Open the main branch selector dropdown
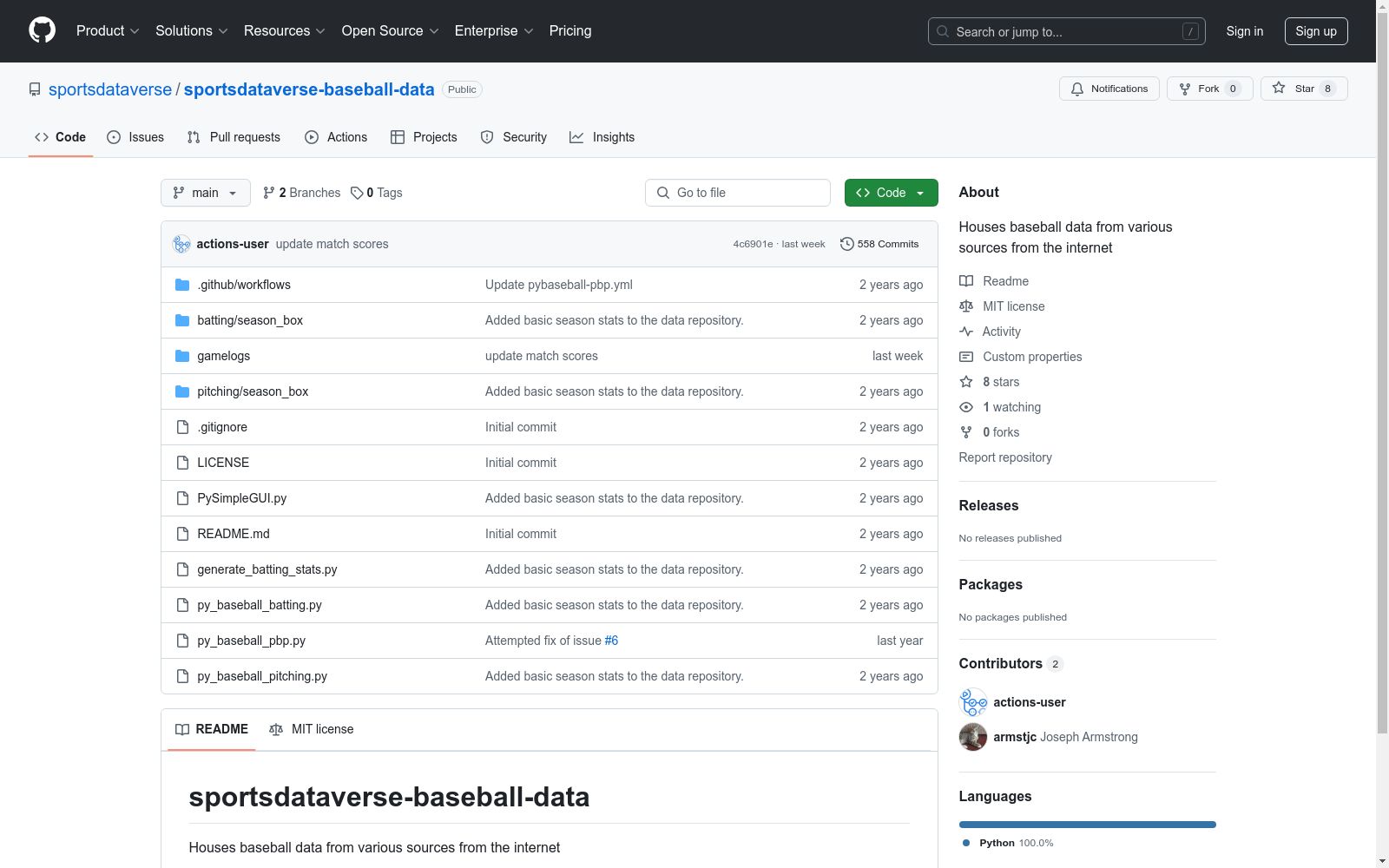Image resolution: width=1389 pixels, height=868 pixels. 206,193
